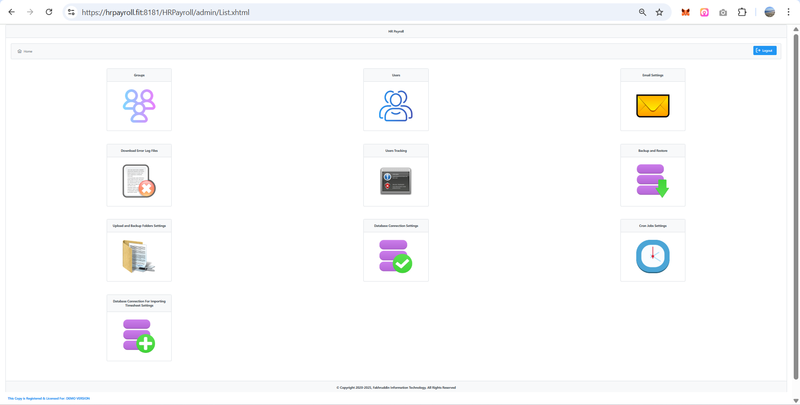Open Database Connection for Importing Timesheet icon

point(139,335)
